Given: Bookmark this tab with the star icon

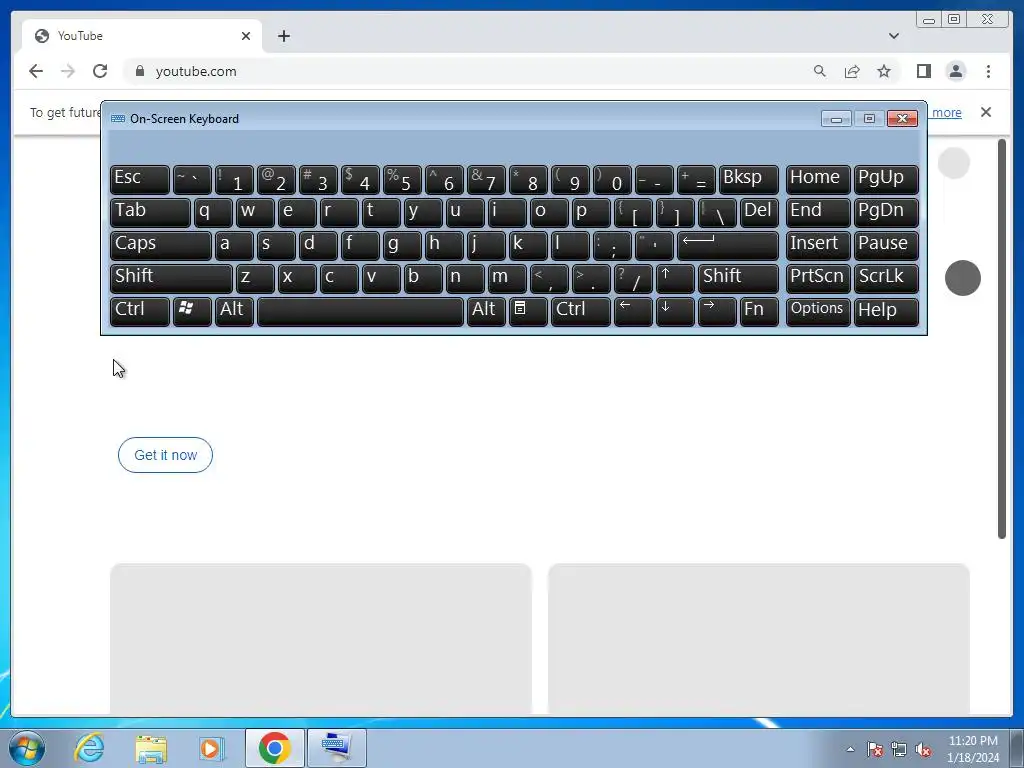Looking at the screenshot, I should click(884, 71).
